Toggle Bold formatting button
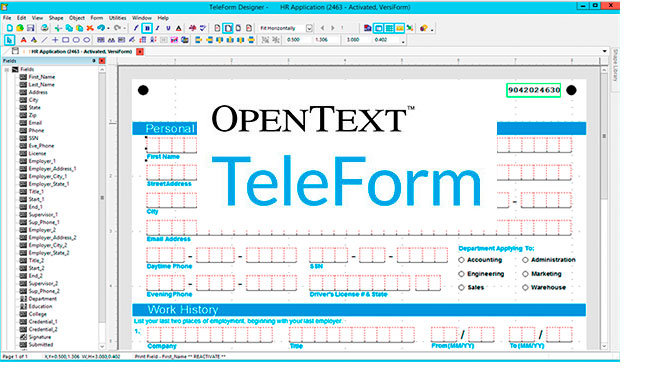650x380 pixels. (147, 28)
